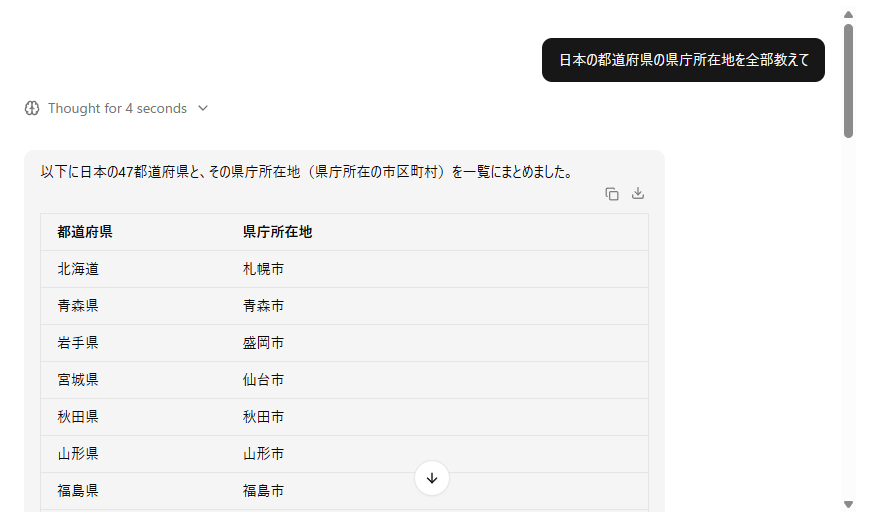The image size is (869, 520).
Task: Click the copy table icon
Action: coord(612,194)
